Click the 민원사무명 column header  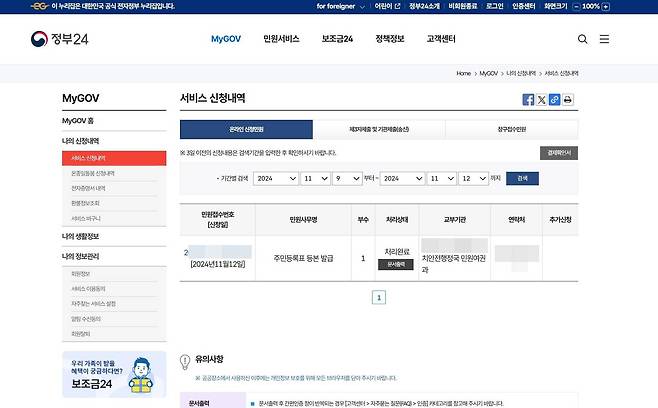click(303, 220)
